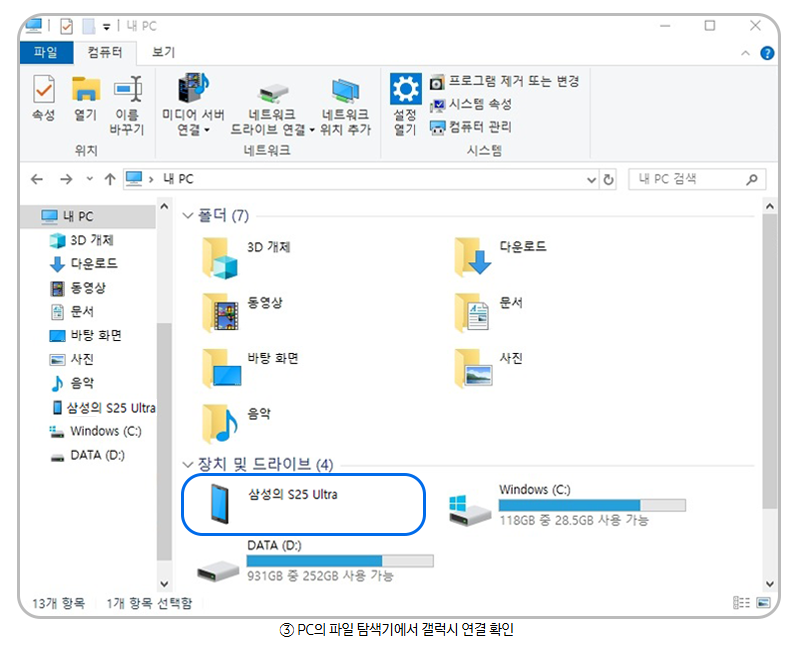Switch to details view in status bar
This screenshot has width=801, height=648.
tap(741, 603)
